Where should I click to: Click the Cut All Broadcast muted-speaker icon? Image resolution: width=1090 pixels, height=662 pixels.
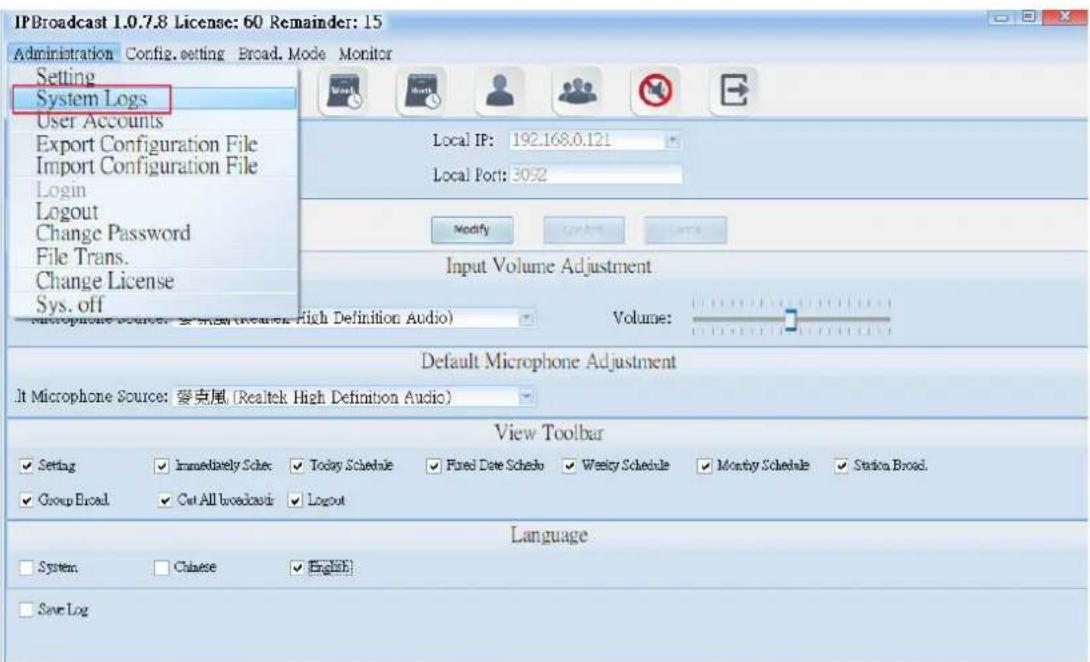tap(656, 90)
